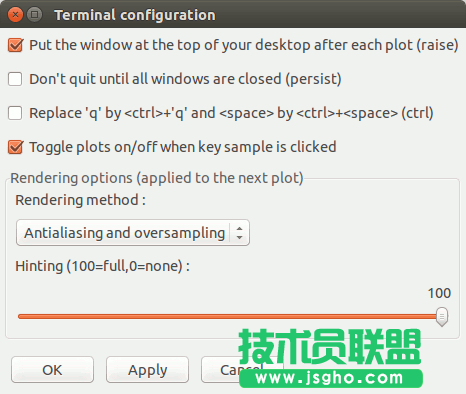Toggle the key sample click checkbox
The width and height of the screenshot is (466, 394).
click(15, 147)
